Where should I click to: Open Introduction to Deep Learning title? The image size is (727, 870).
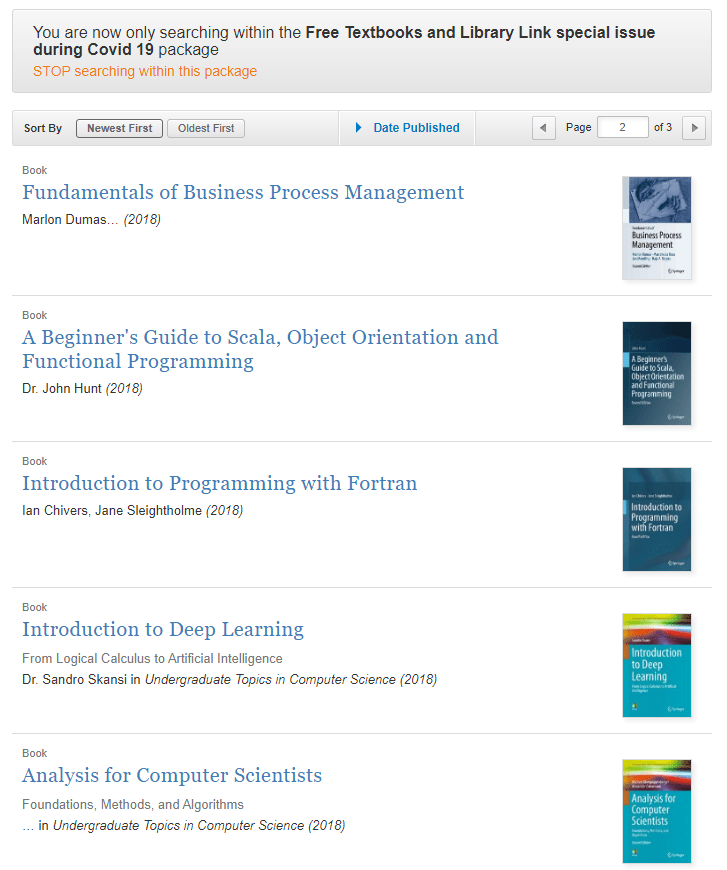[x=163, y=629]
